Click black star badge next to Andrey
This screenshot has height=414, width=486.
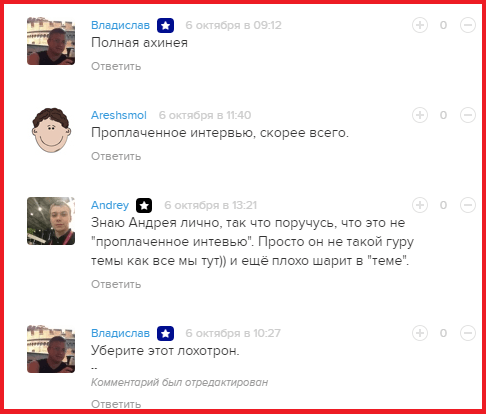(144, 205)
